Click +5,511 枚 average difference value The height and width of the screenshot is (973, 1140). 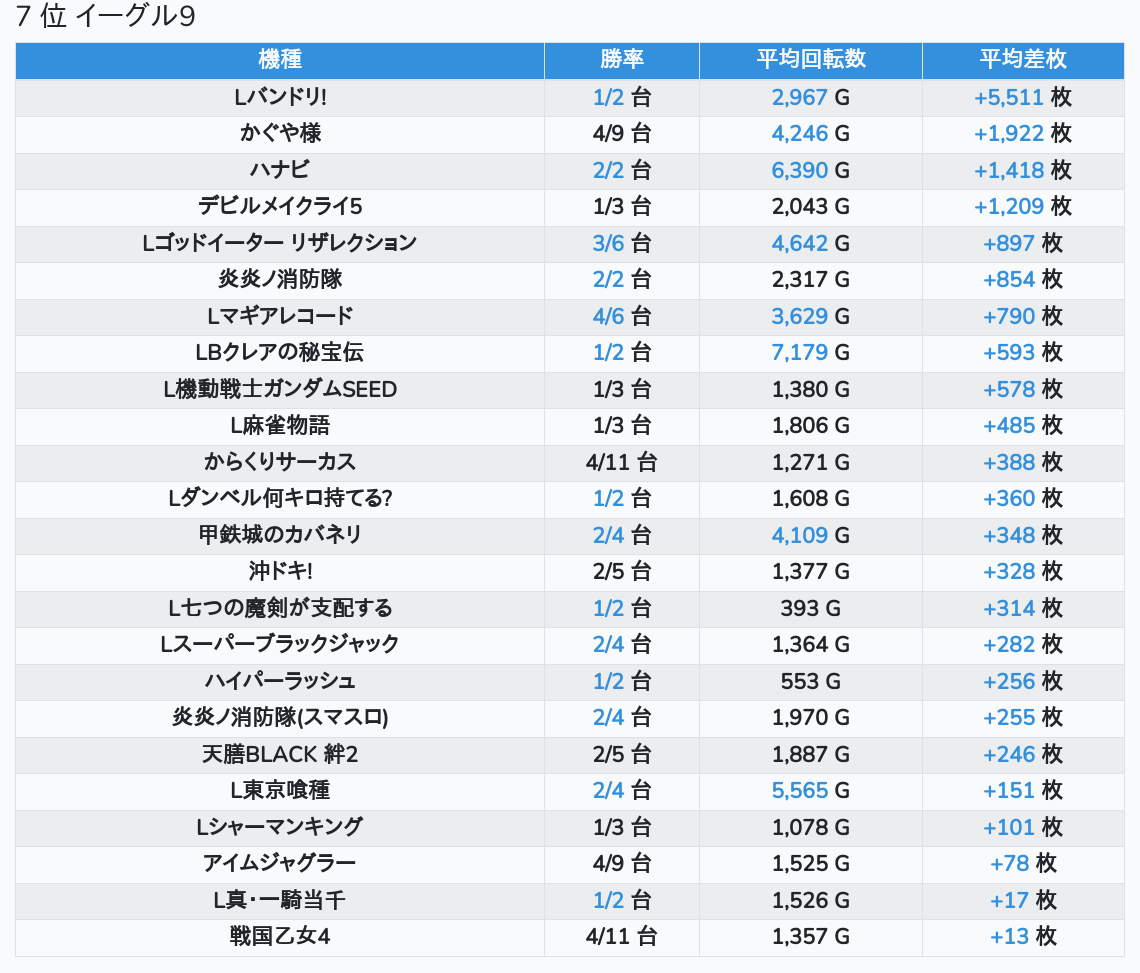click(x=1023, y=97)
